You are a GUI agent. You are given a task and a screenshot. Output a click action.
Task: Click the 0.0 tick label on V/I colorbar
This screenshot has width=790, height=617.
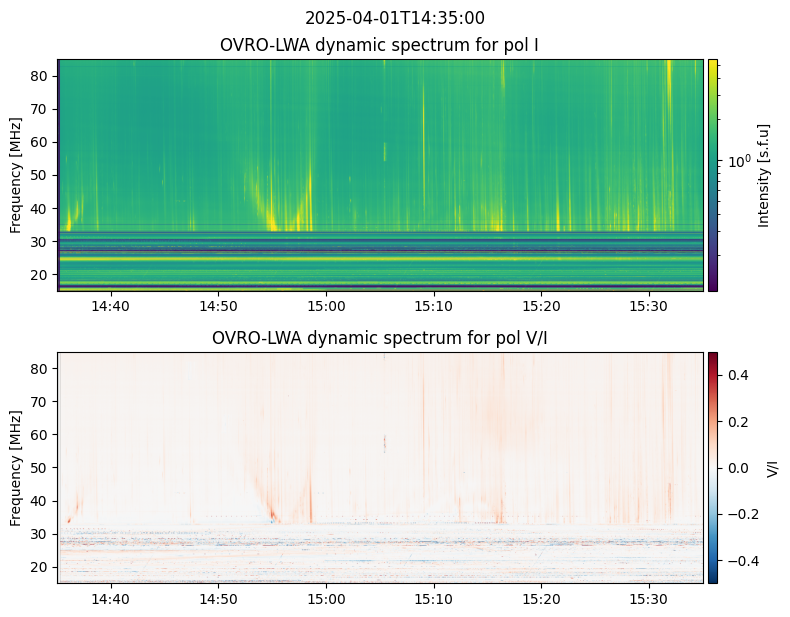(x=738, y=468)
